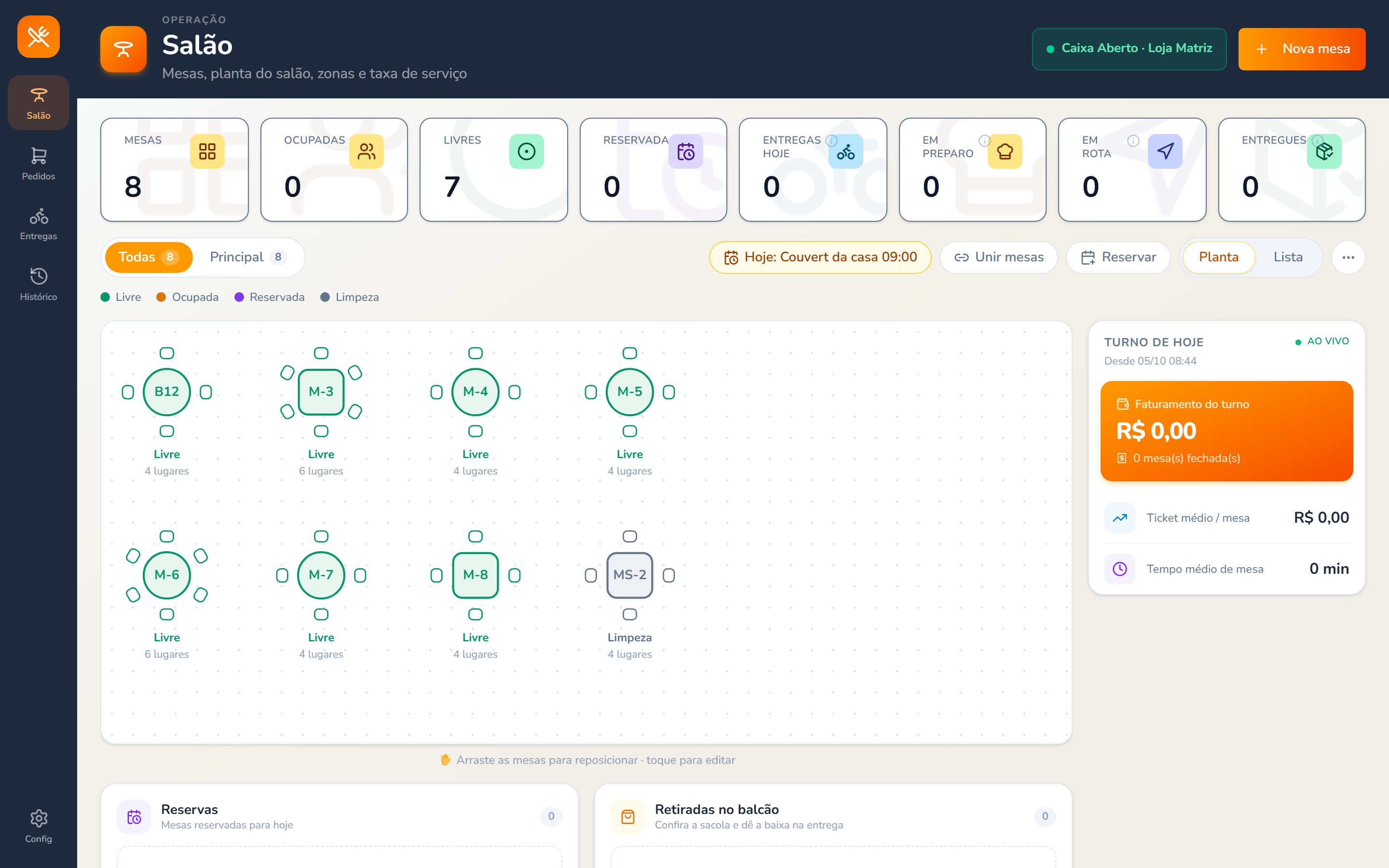Viewport: 1389px width, 868px height.
Task: Click the calendar icon on Reservada card
Action: (x=686, y=151)
